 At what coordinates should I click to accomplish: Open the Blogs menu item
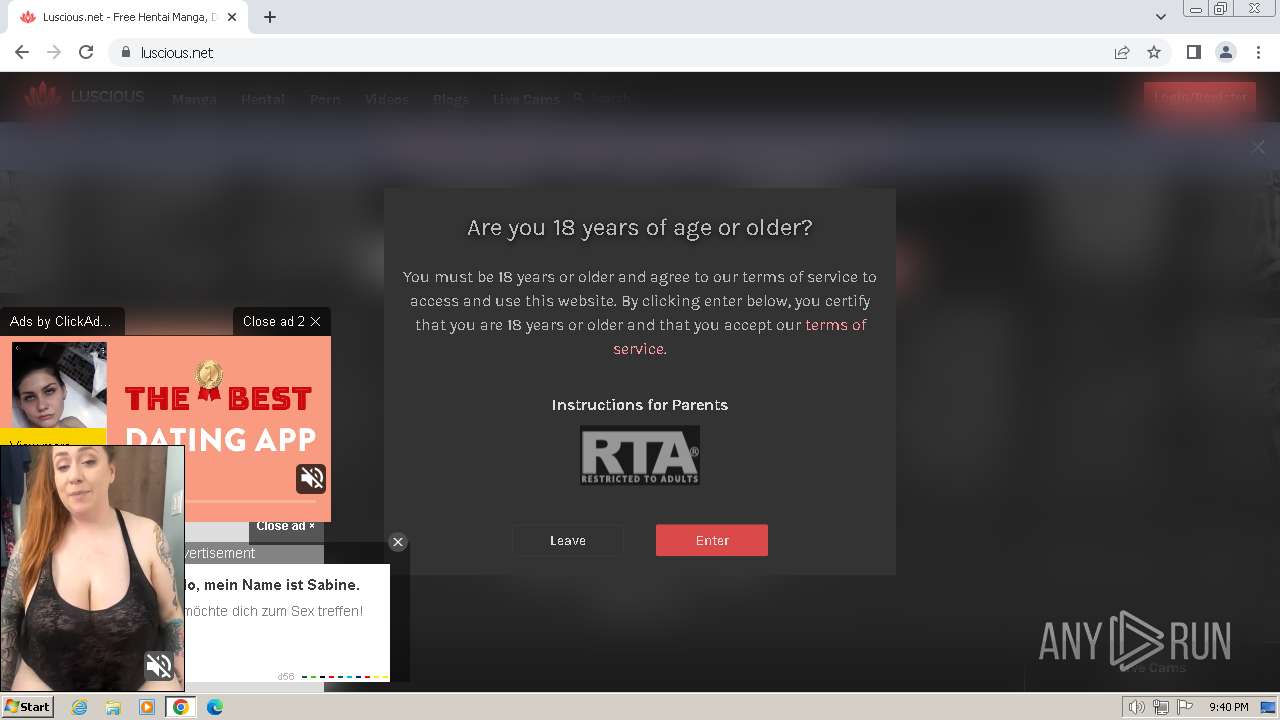point(451,99)
